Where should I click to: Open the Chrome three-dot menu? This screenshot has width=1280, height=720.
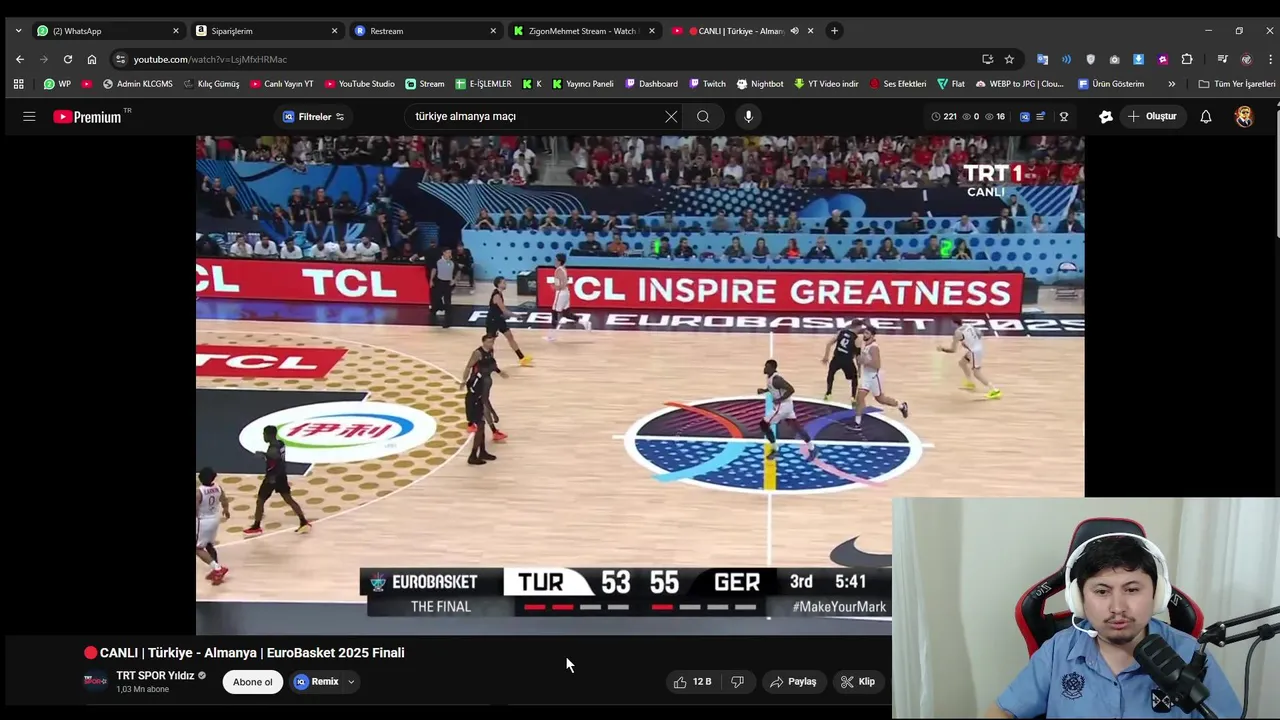[1270, 59]
